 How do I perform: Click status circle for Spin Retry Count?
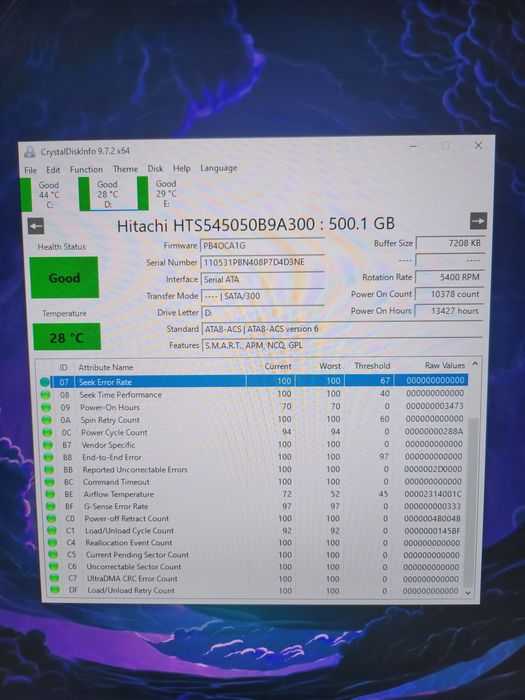coord(47,420)
